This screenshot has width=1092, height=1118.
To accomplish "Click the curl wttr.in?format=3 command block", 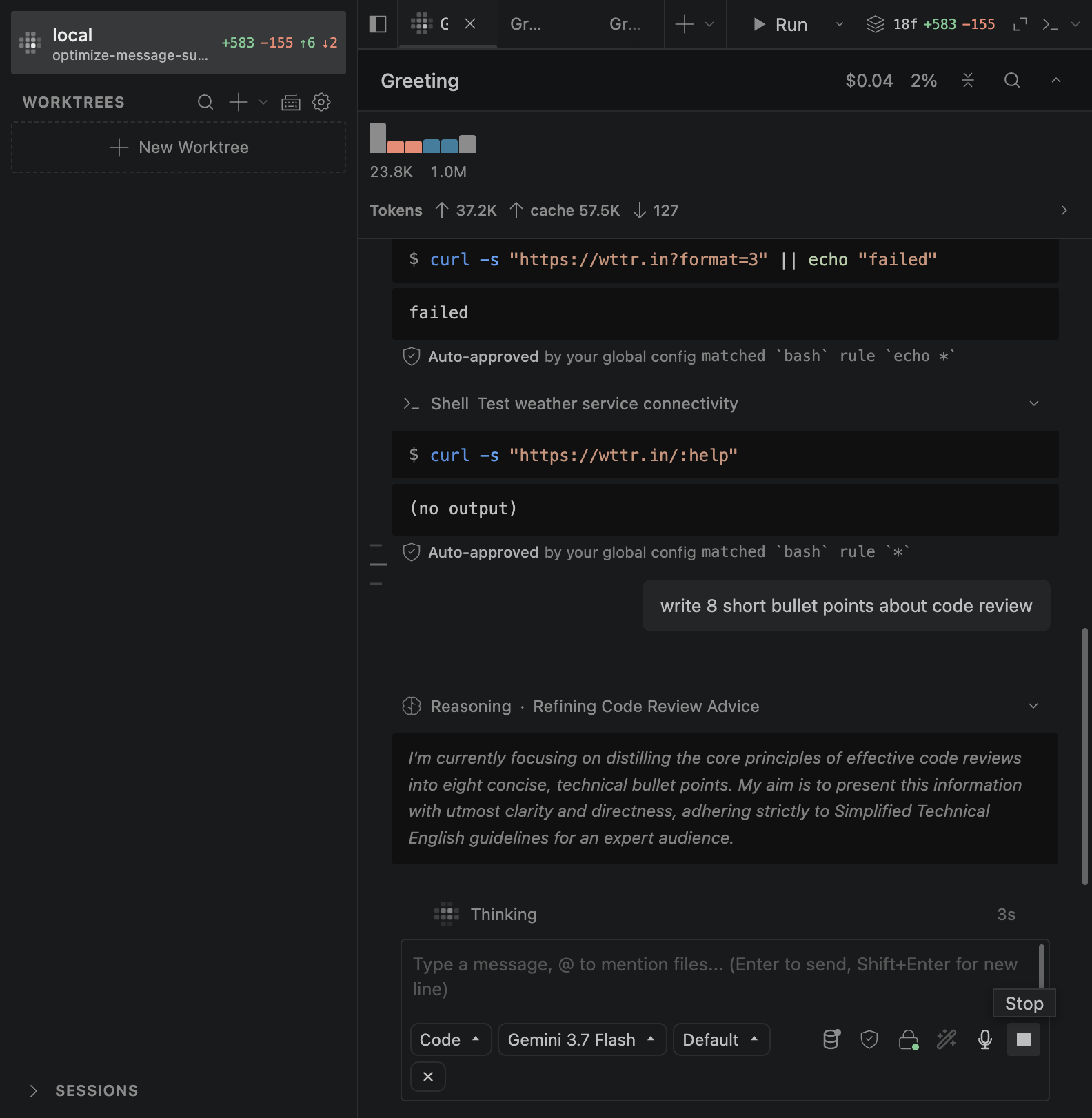I will (x=725, y=260).
